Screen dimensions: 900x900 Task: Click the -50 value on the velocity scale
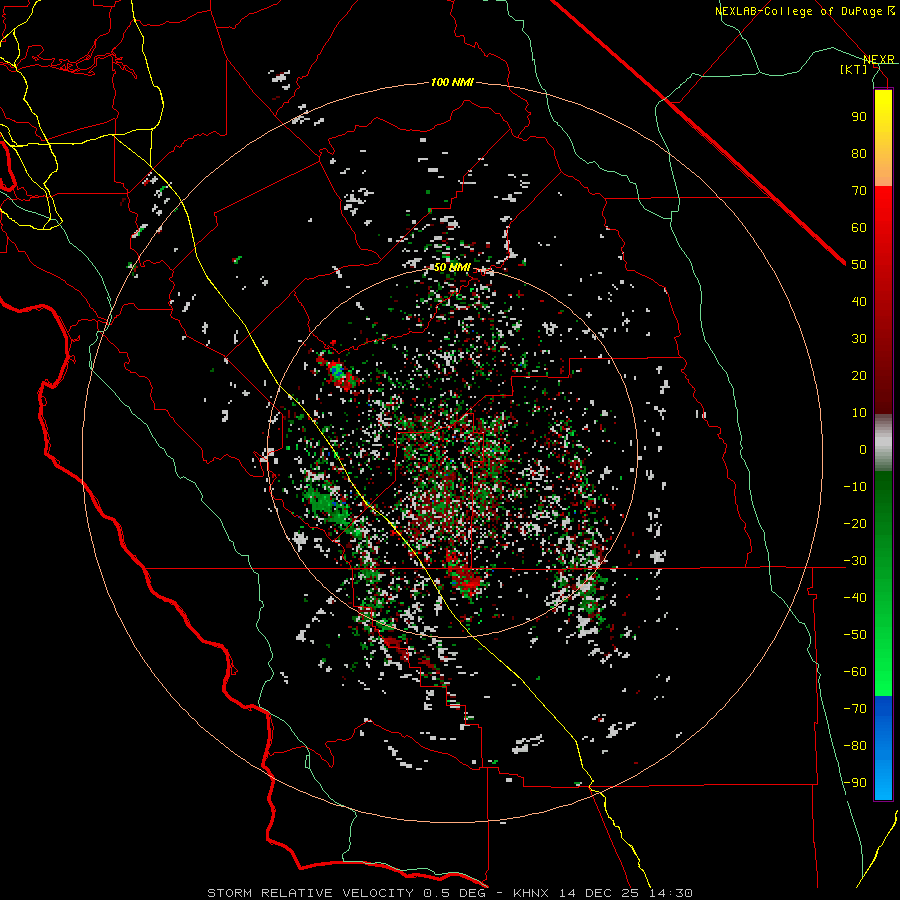tap(855, 635)
